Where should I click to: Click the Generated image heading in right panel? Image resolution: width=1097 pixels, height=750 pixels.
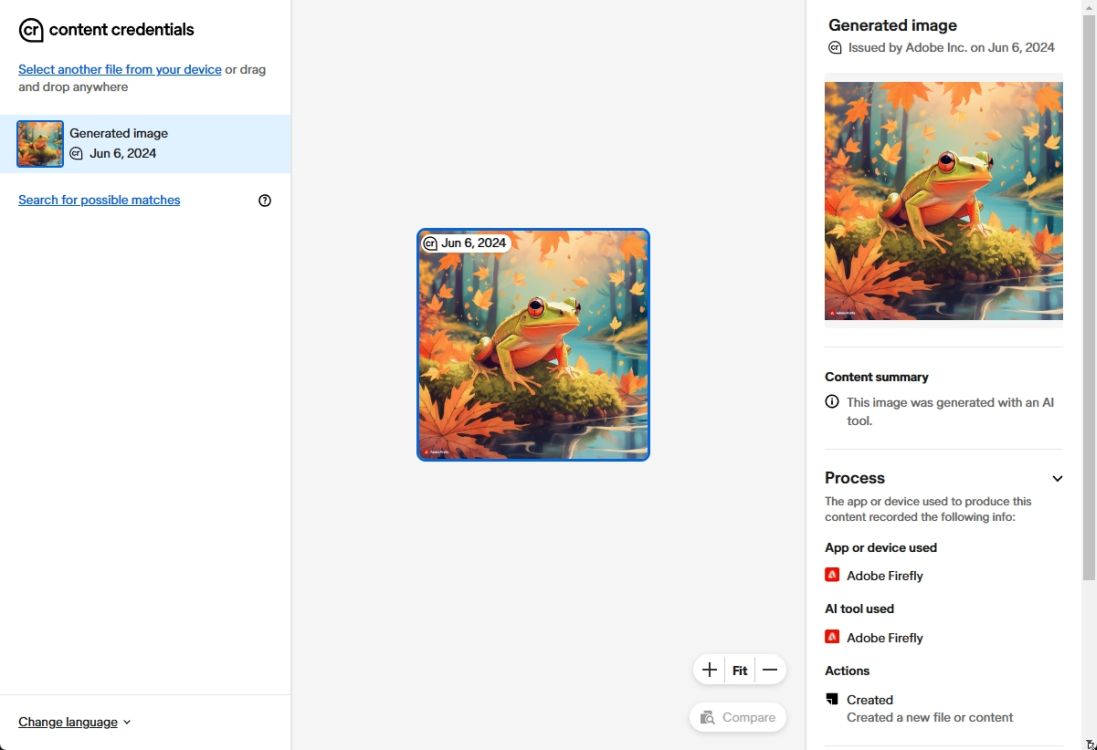(x=891, y=24)
